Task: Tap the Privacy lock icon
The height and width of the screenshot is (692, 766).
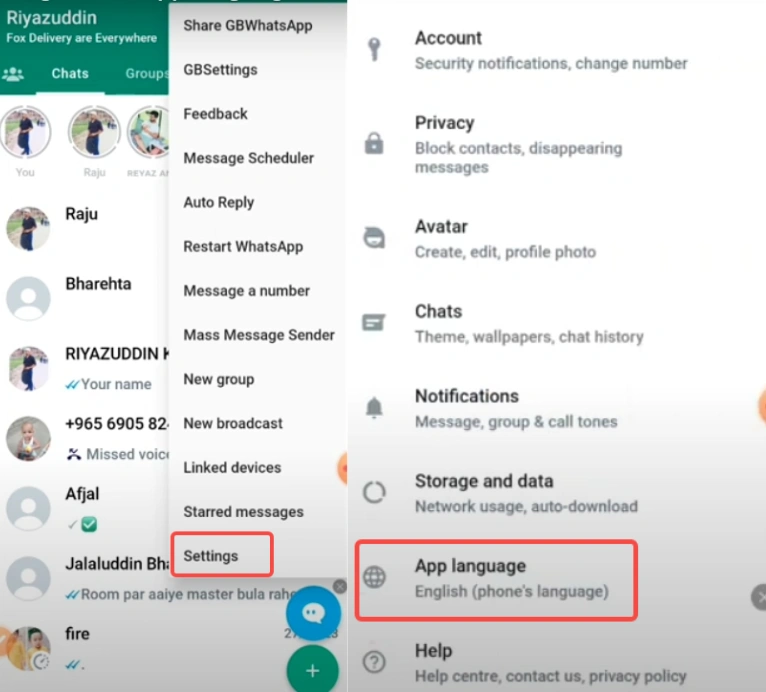Action: click(x=374, y=144)
